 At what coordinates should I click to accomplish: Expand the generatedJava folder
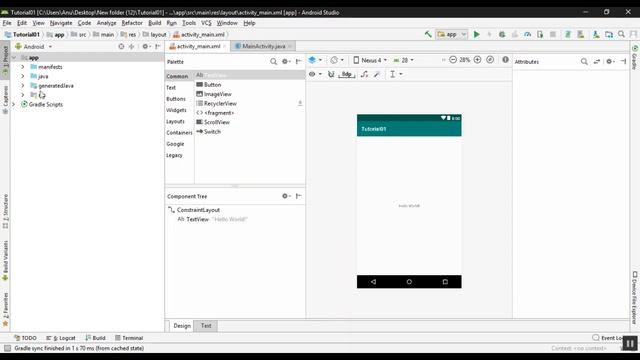(23, 85)
